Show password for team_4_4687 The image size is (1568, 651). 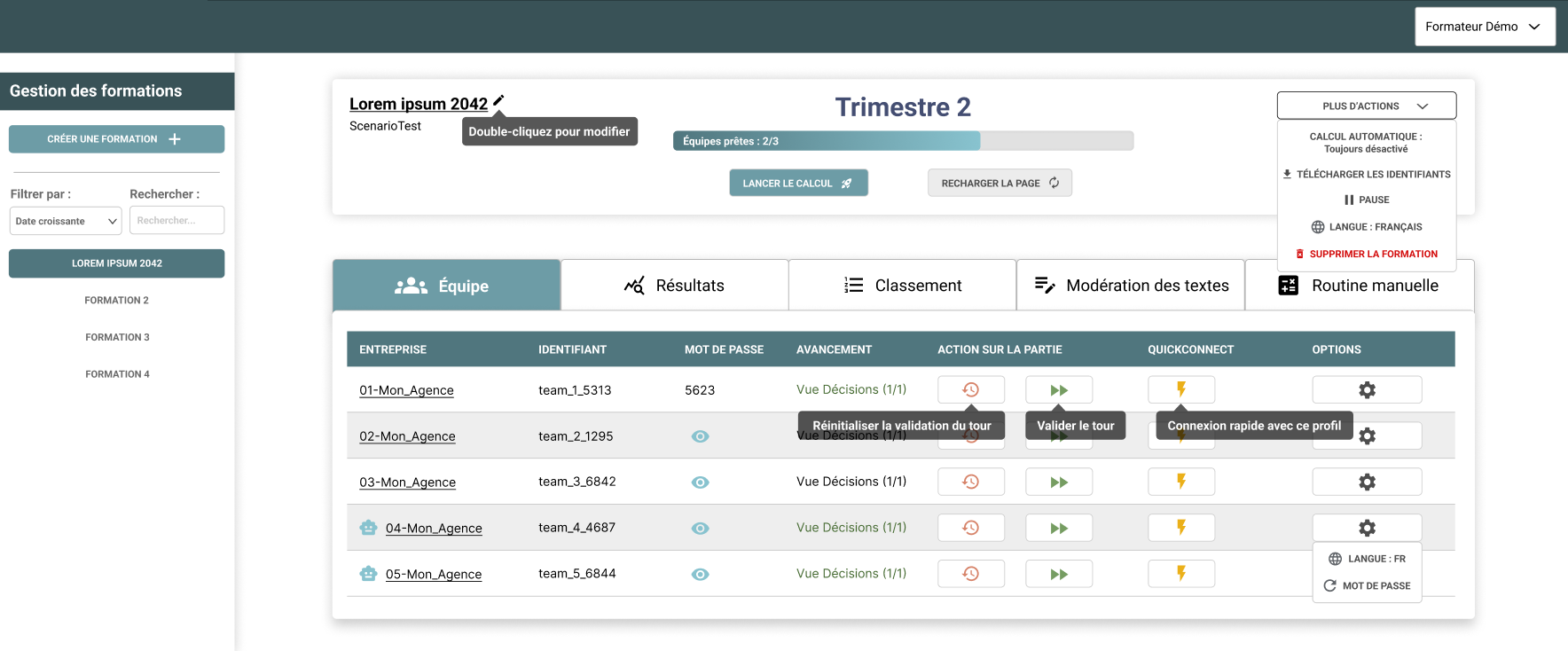(x=700, y=529)
